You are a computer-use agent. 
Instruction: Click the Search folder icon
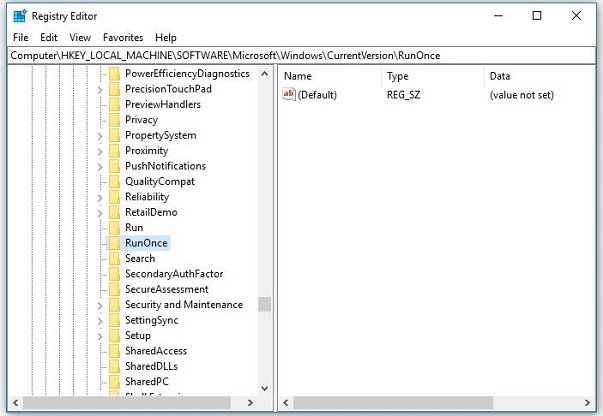coord(114,258)
